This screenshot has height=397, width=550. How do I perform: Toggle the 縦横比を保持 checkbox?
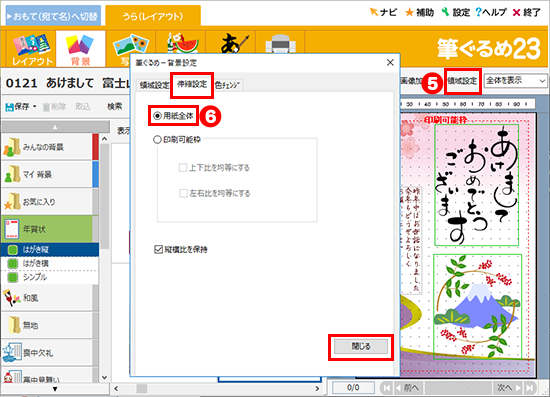tap(159, 249)
